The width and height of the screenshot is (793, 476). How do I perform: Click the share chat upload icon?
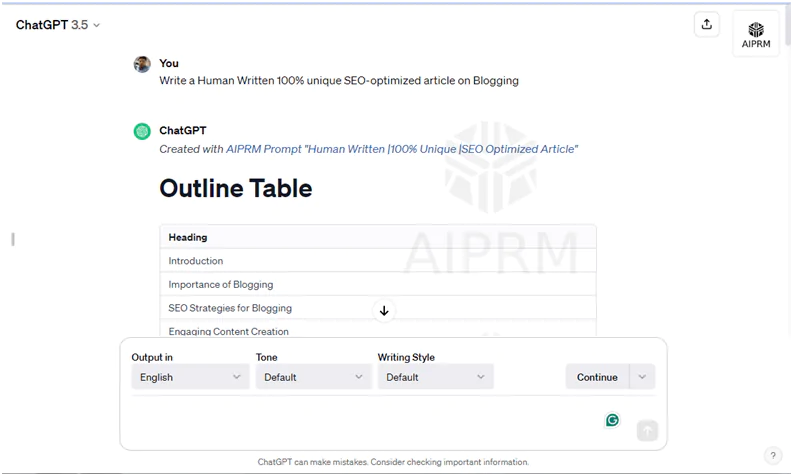pyautogui.click(x=707, y=25)
